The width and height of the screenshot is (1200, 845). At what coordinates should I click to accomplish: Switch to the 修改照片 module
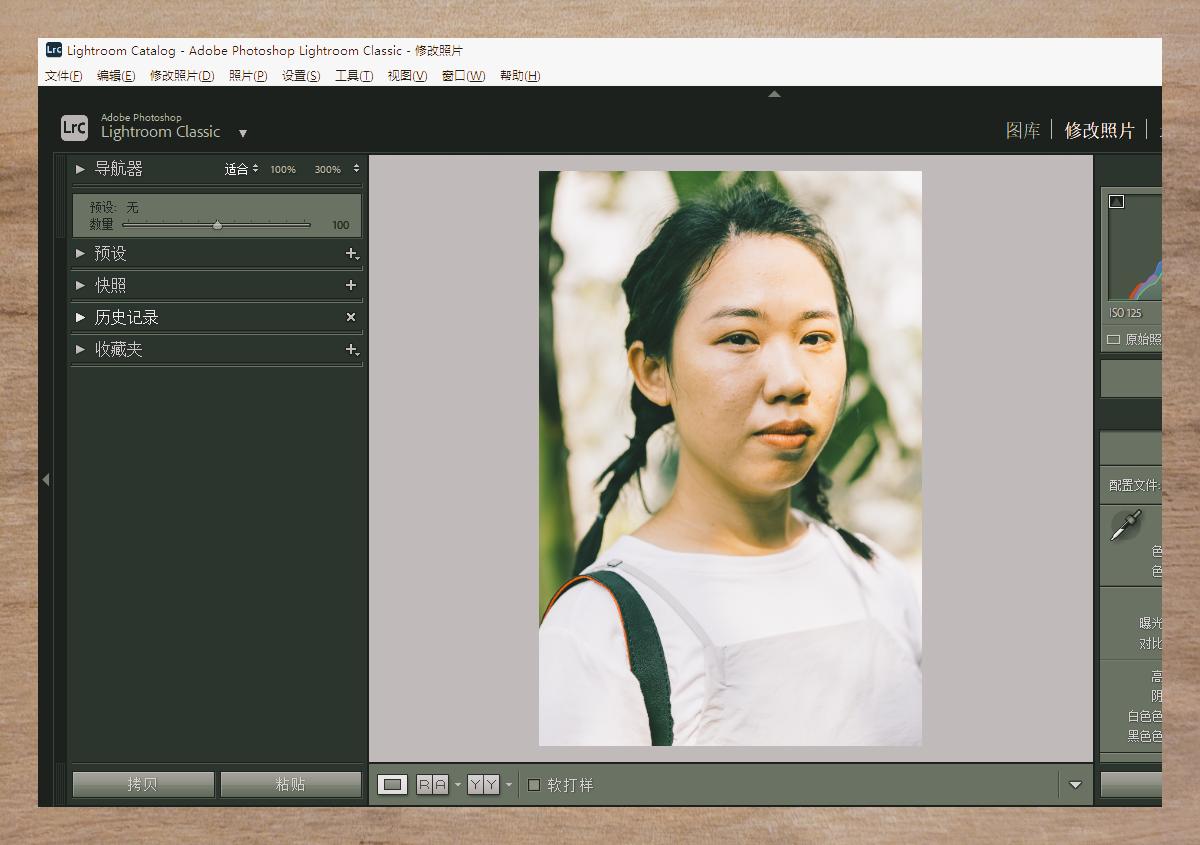1099,130
